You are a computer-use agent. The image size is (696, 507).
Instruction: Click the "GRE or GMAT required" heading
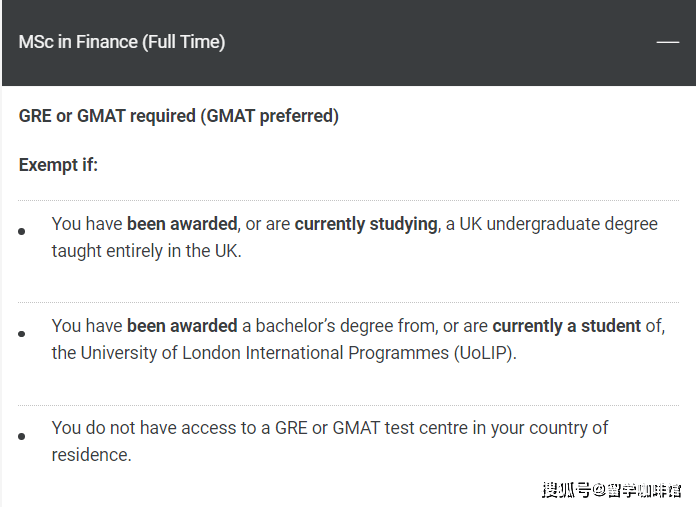107,116
